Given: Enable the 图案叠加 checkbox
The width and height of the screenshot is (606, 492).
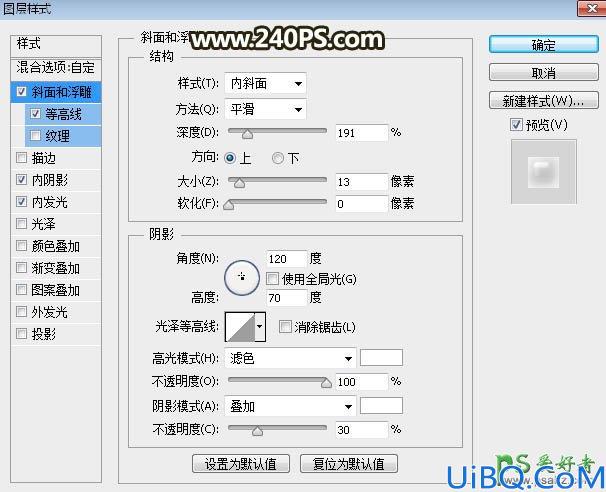Looking at the screenshot, I should point(21,290).
